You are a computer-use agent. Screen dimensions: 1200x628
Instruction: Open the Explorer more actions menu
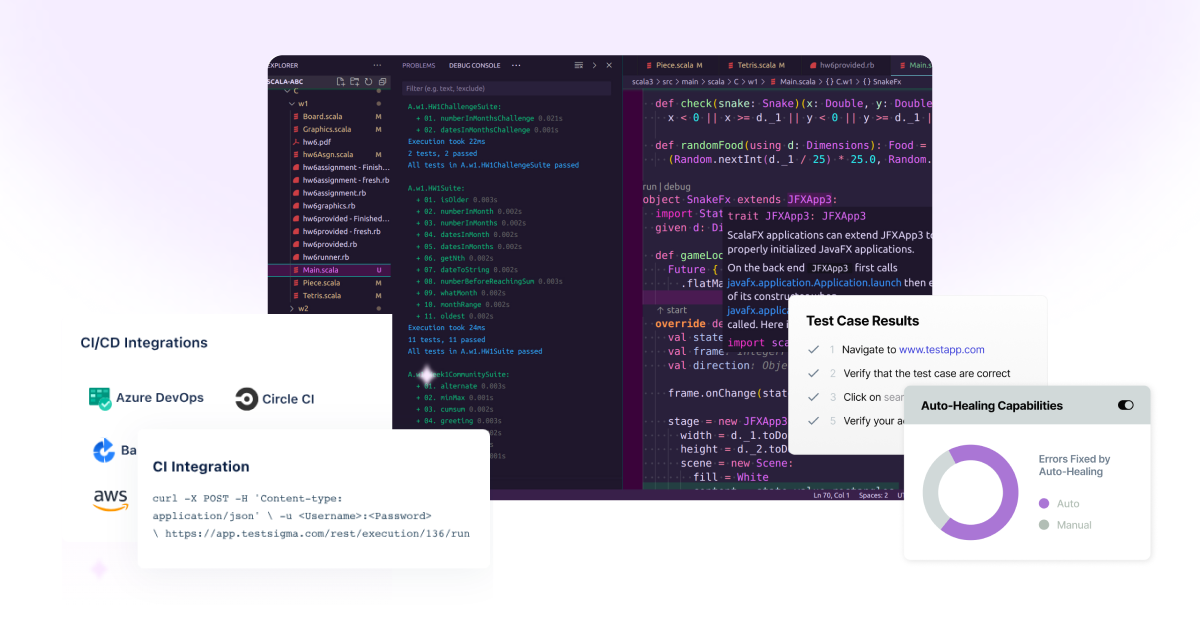pyautogui.click(x=377, y=65)
